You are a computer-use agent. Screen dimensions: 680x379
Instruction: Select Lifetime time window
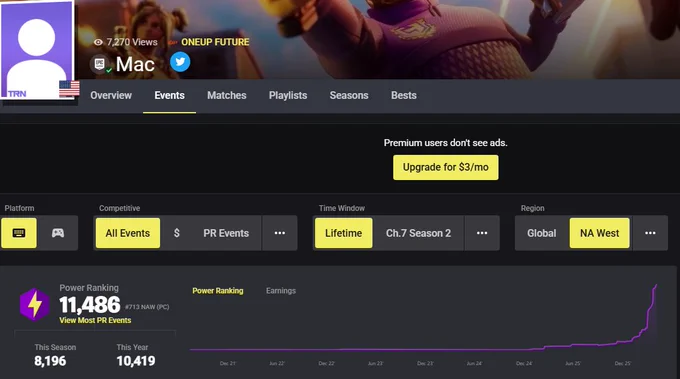pos(343,233)
